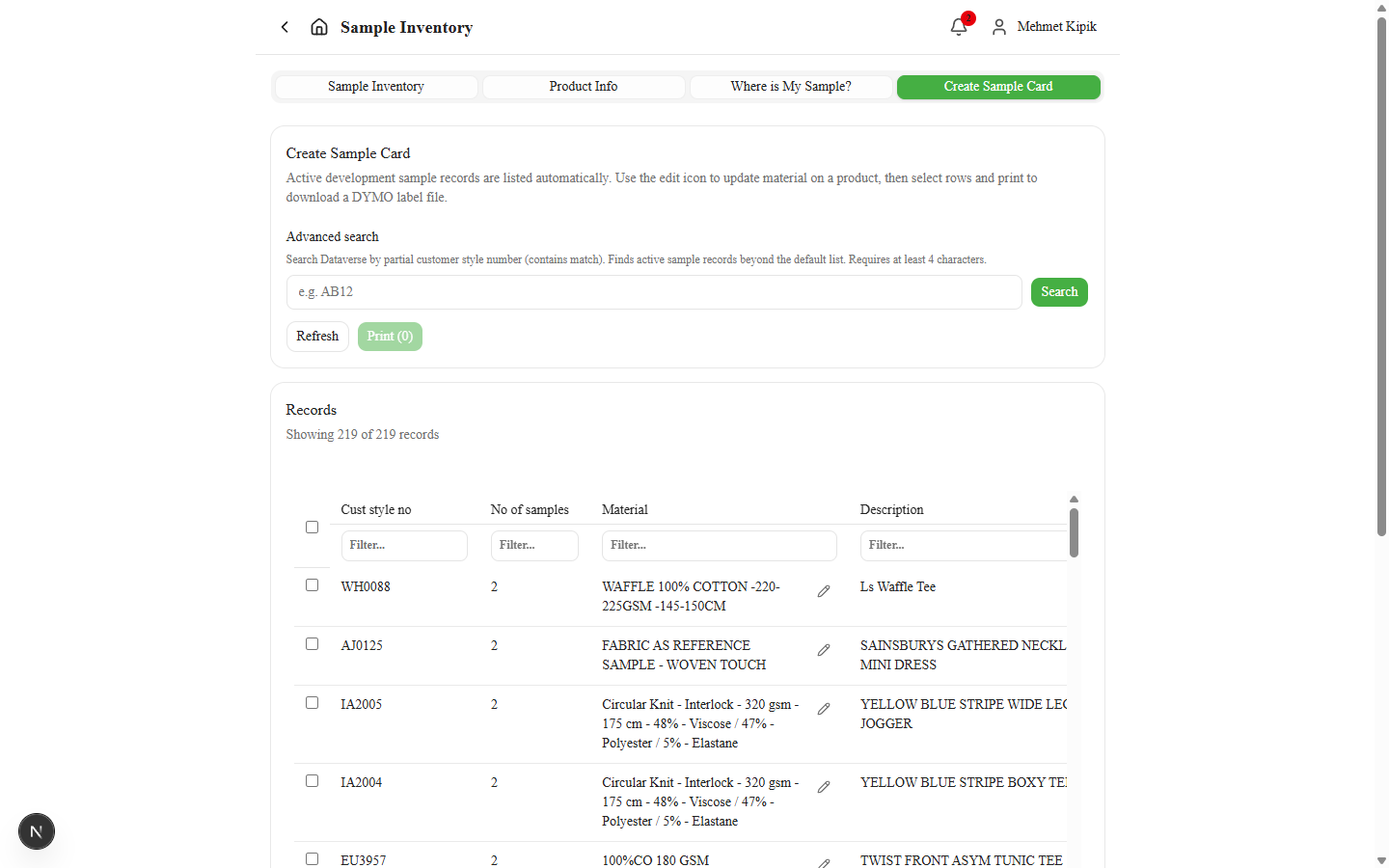
Task: Open the round N badge icon
Action: click(x=37, y=831)
